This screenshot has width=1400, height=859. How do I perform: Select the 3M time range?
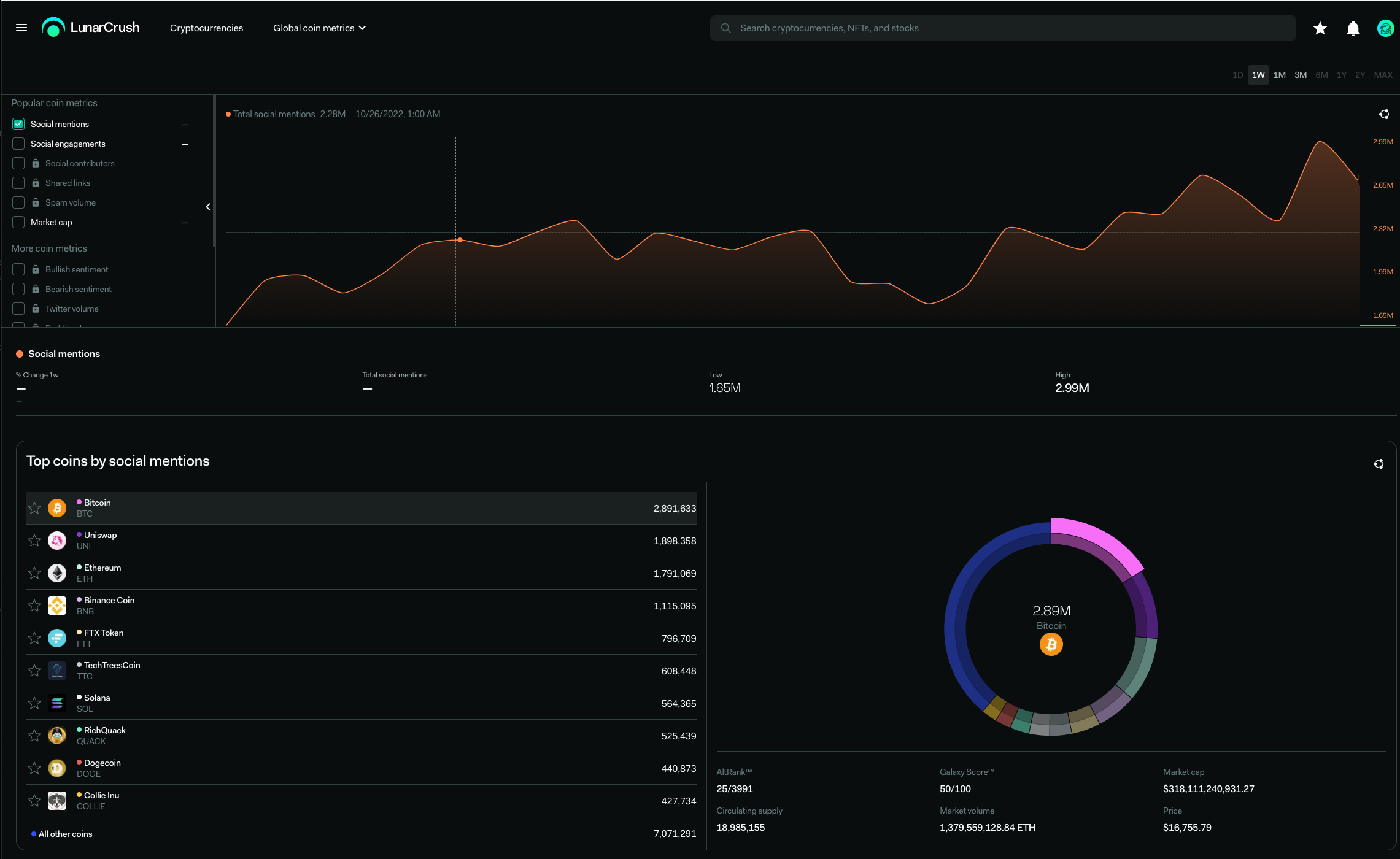pos(1300,75)
